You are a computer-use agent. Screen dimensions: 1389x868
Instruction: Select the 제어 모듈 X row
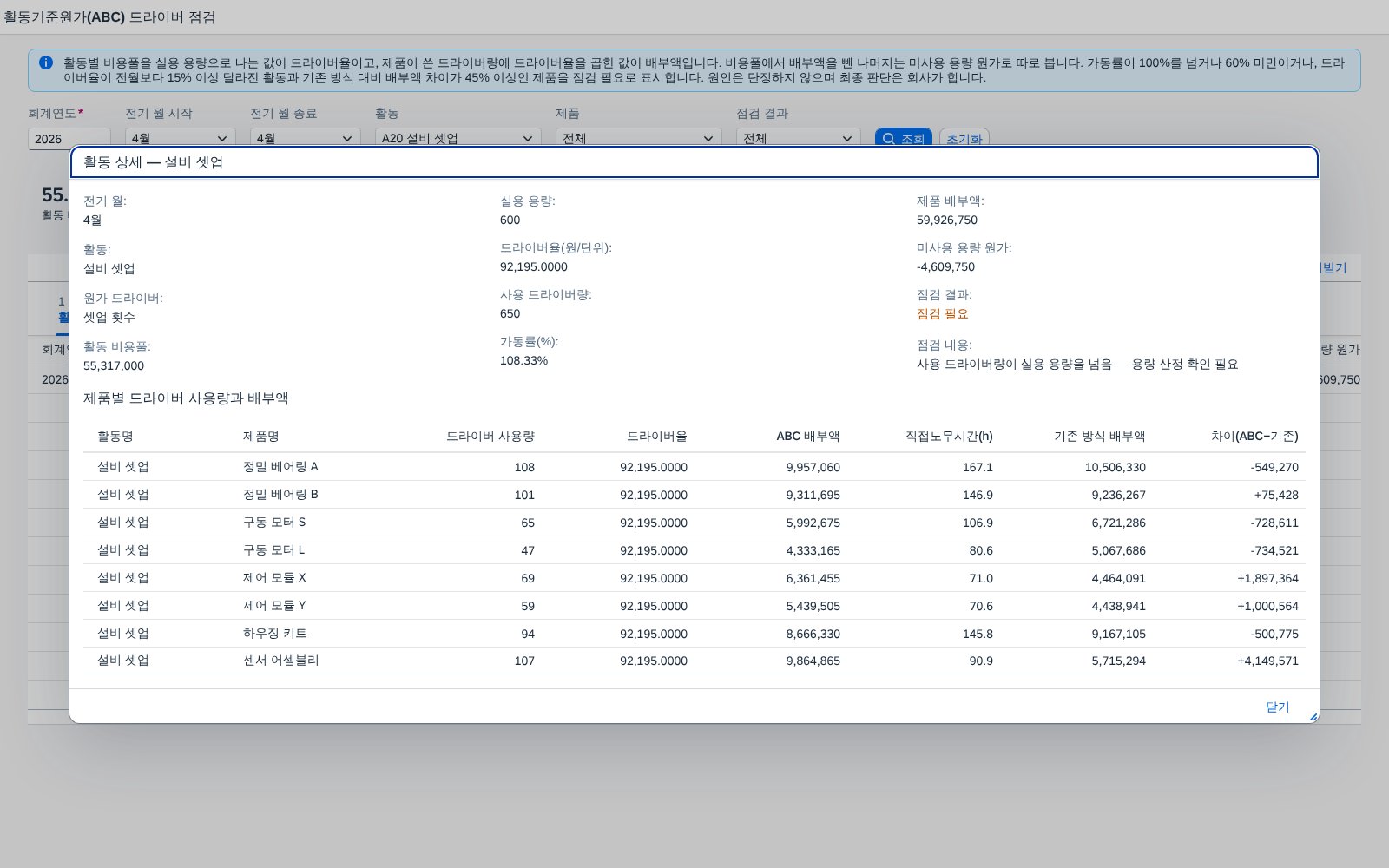pyautogui.click(x=694, y=578)
